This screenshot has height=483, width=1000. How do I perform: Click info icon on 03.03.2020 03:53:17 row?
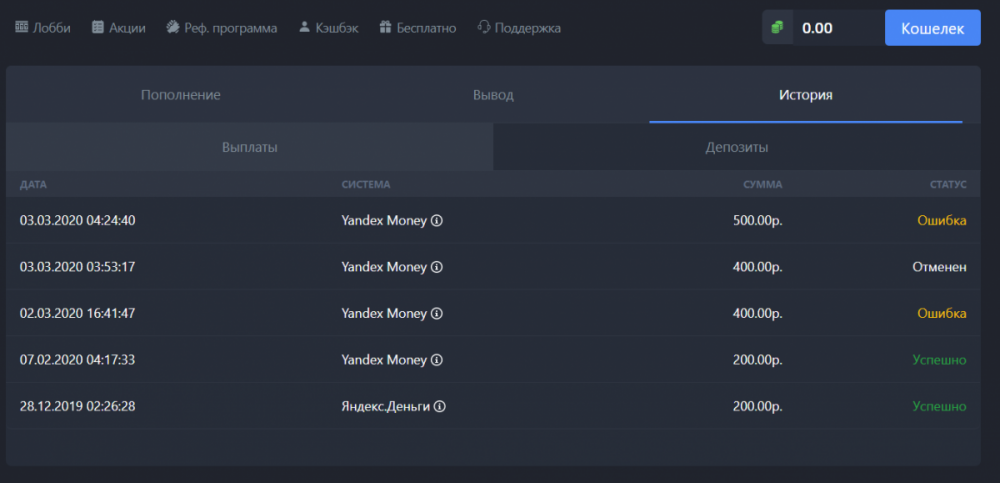pos(437,267)
